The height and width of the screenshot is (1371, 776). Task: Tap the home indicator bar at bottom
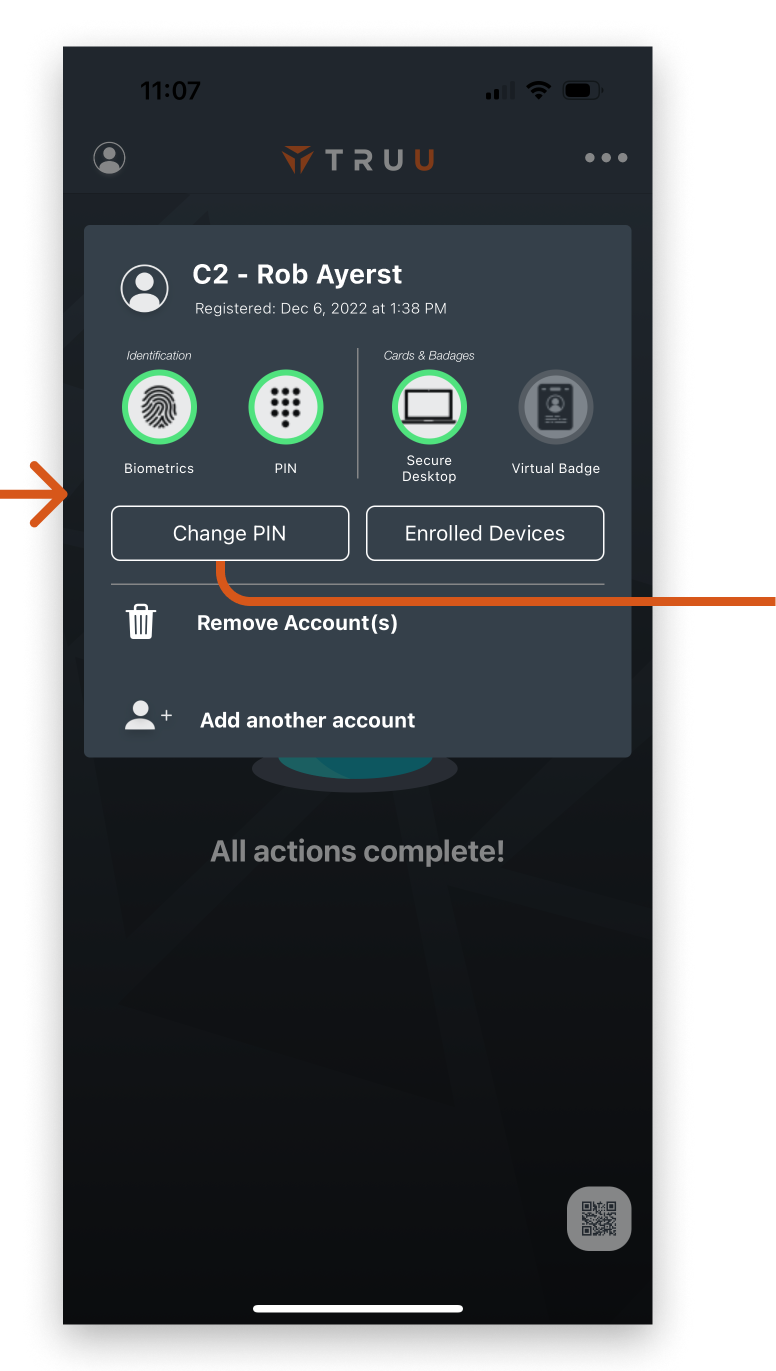tap(358, 1308)
